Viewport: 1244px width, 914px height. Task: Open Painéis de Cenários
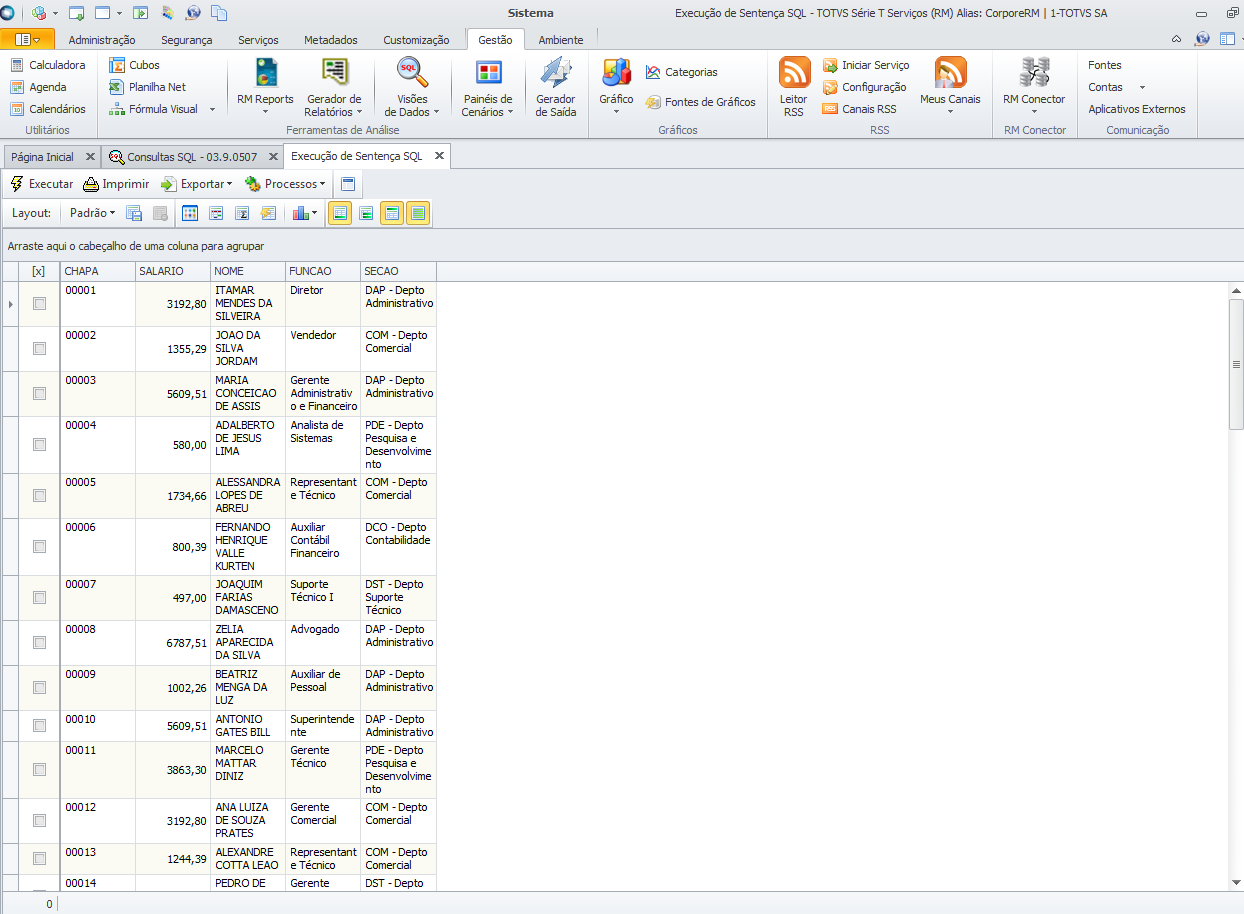pos(488,86)
